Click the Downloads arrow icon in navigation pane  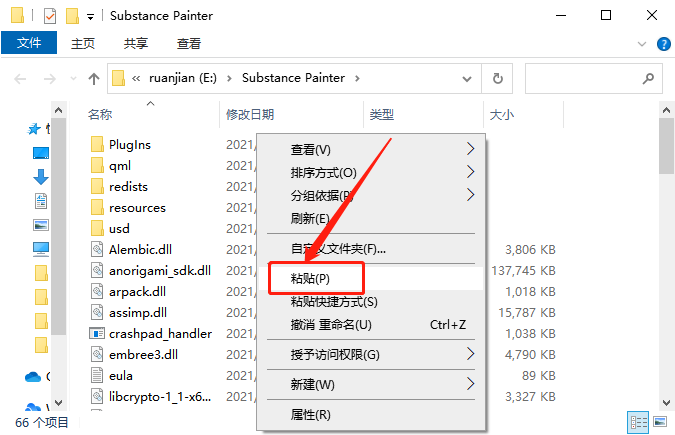click(x=41, y=177)
